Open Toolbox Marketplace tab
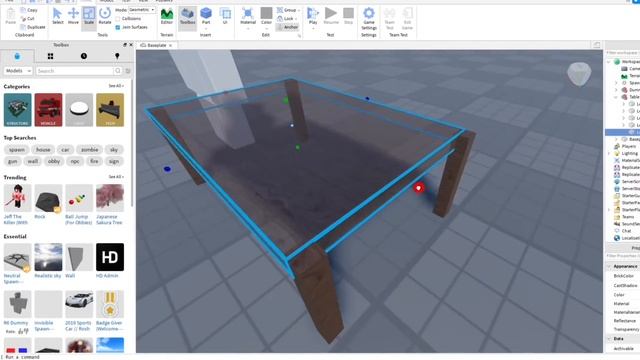Image resolution: width=640 pixels, height=360 pixels. [17, 56]
